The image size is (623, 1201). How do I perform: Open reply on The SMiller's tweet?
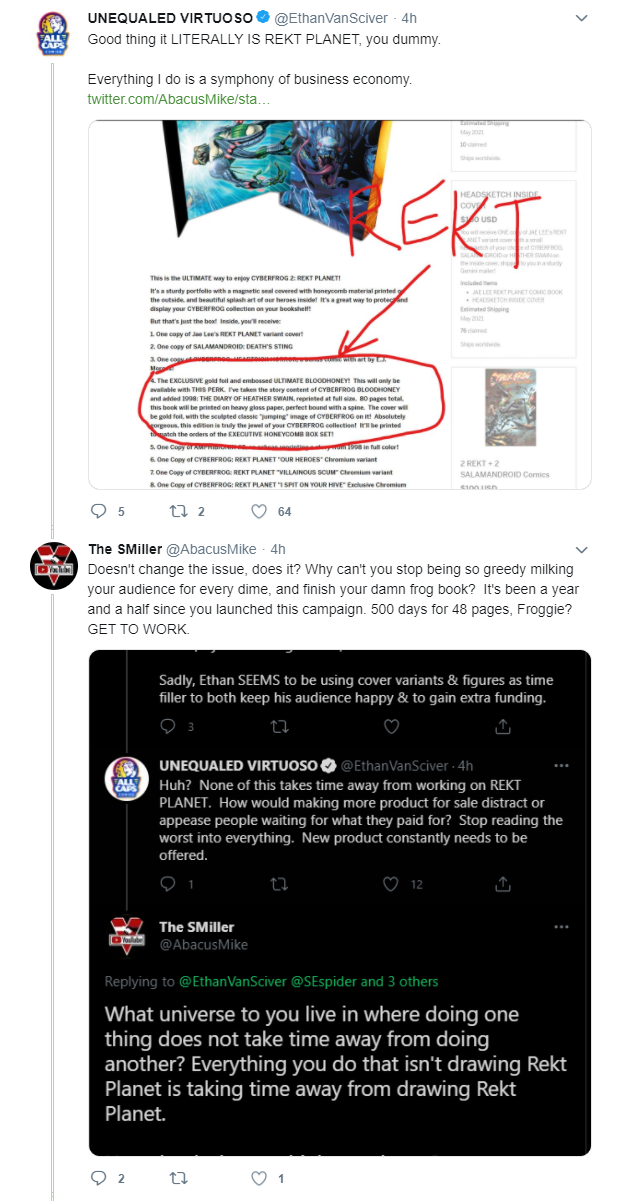98,1178
